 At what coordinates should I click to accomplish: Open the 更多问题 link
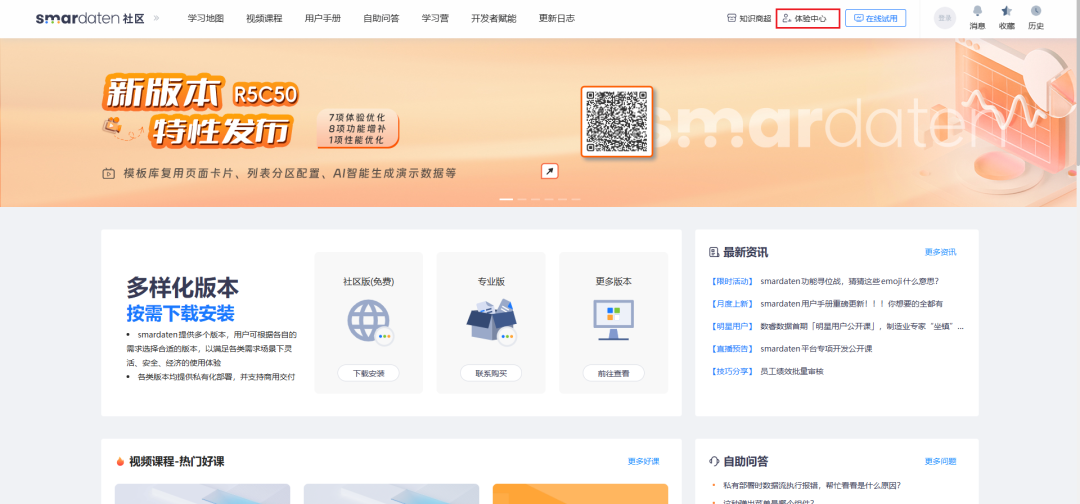coord(940,461)
